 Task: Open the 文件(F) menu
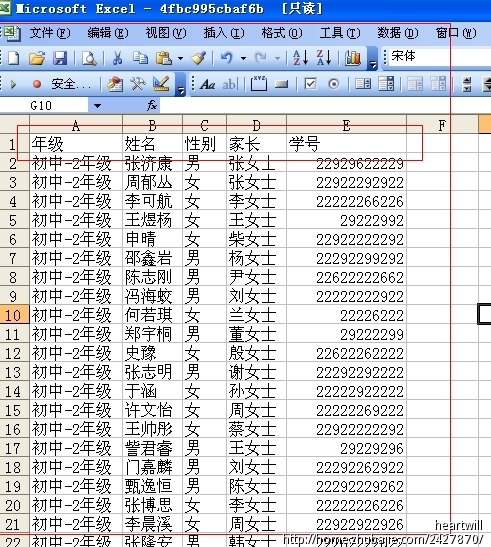(x=50, y=33)
